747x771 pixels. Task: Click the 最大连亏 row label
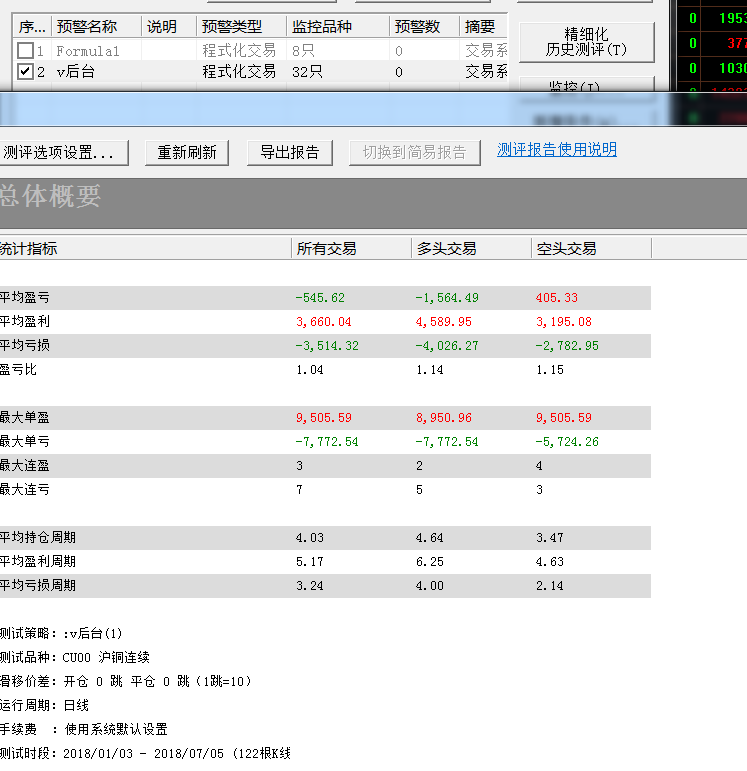click(x=25, y=489)
